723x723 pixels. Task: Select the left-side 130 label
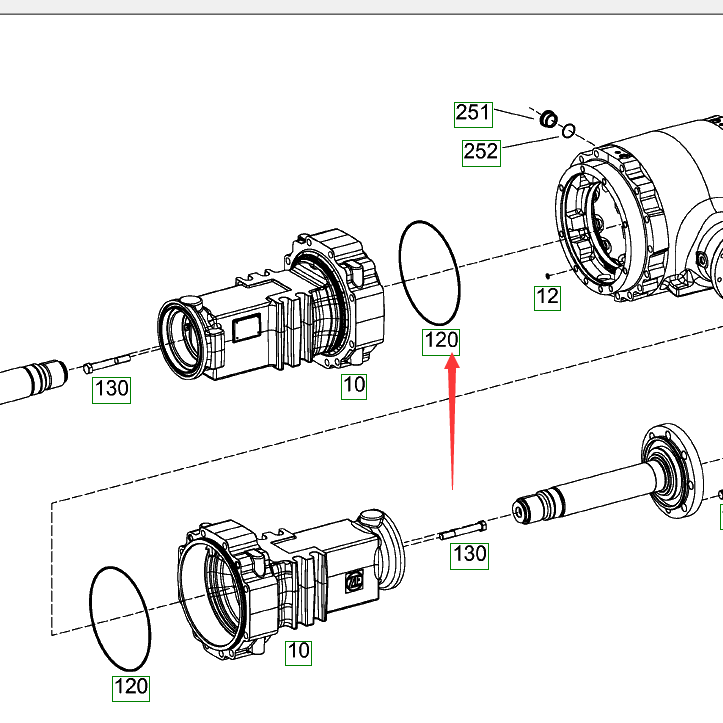pyautogui.click(x=111, y=389)
